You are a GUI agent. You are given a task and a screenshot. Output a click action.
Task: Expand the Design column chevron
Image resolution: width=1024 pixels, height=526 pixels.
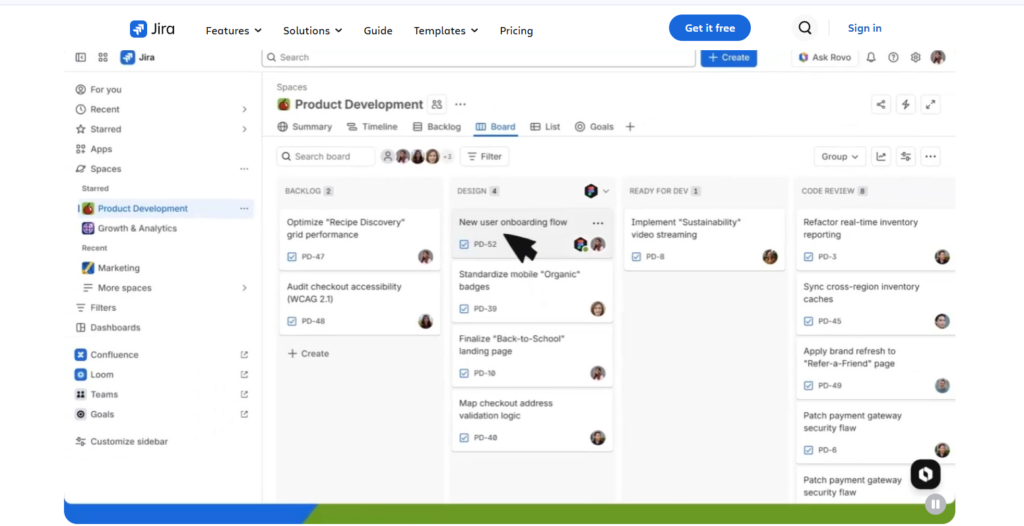[x=605, y=191]
